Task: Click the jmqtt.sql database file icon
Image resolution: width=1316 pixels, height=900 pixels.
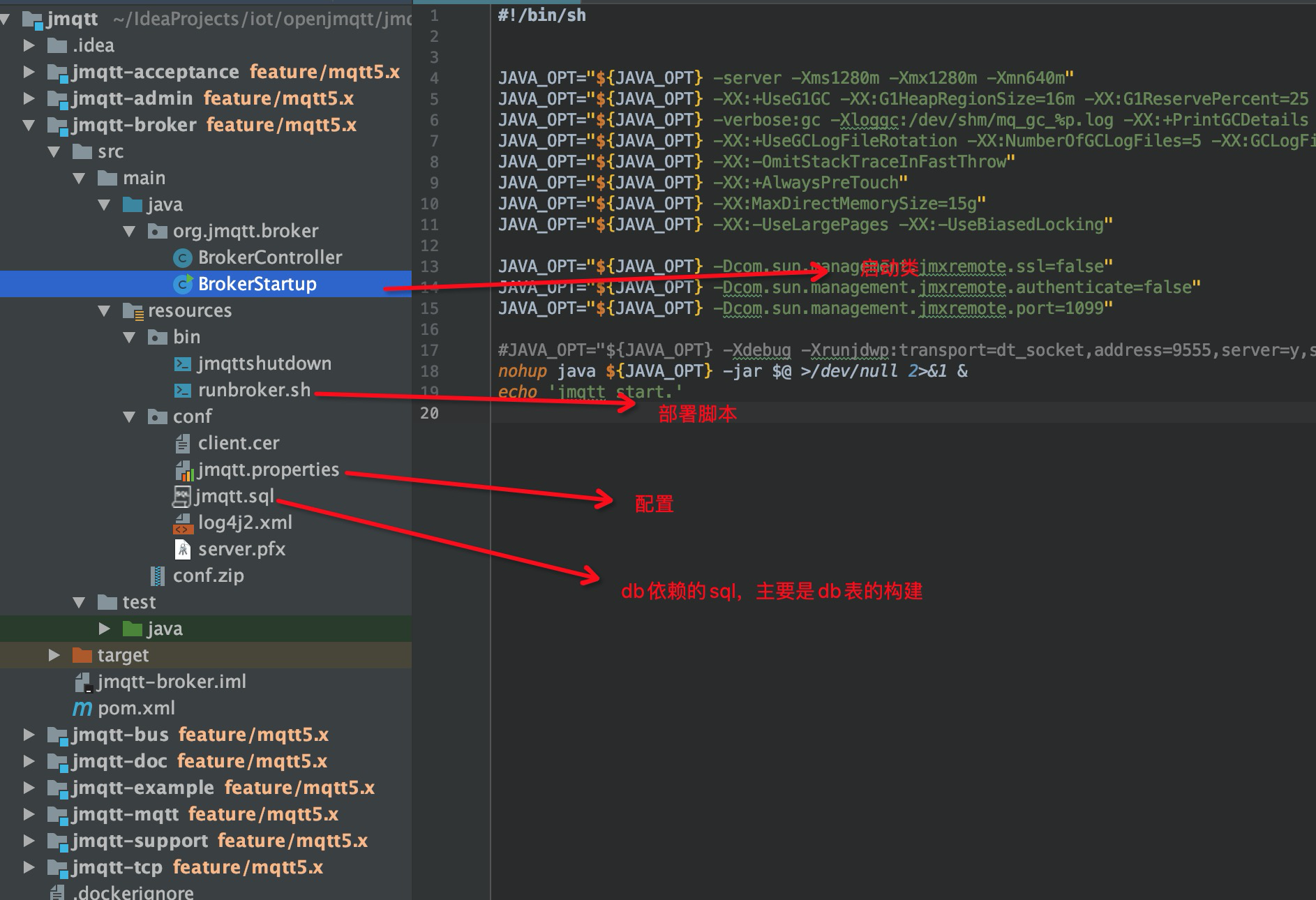Action: (181, 497)
